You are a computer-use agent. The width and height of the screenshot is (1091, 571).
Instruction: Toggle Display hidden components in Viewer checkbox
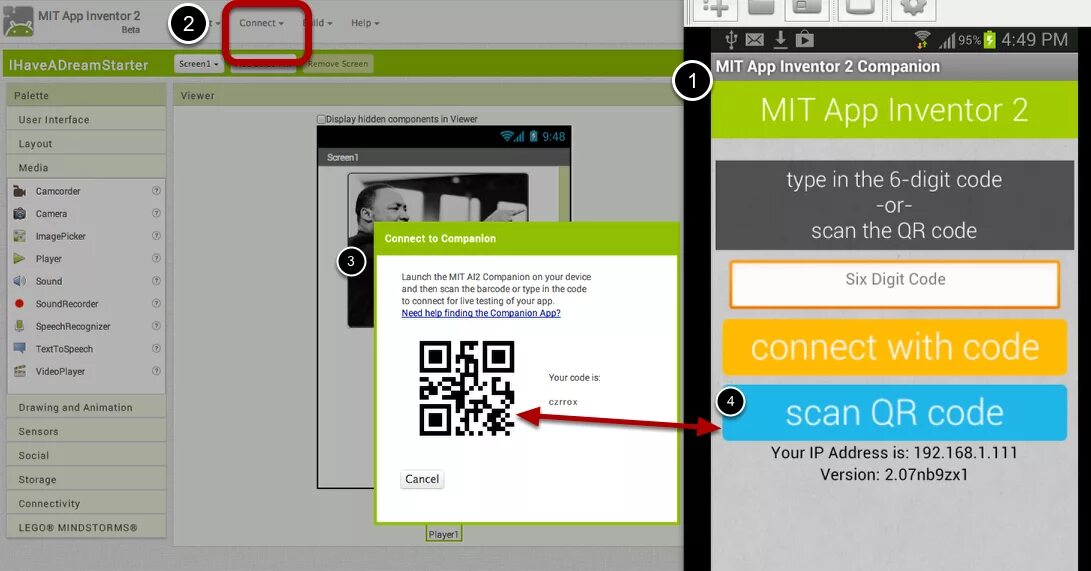(321, 119)
